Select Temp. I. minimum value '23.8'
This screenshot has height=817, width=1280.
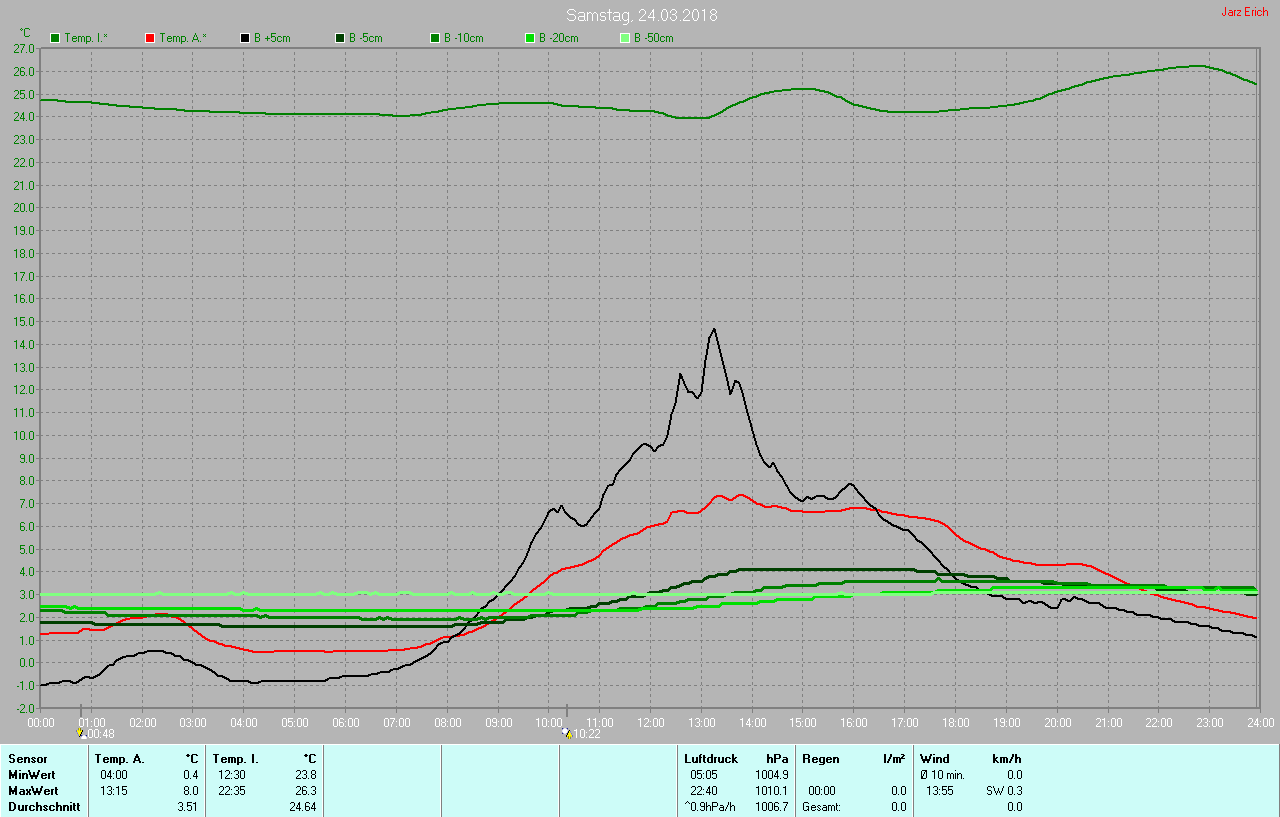pos(305,775)
